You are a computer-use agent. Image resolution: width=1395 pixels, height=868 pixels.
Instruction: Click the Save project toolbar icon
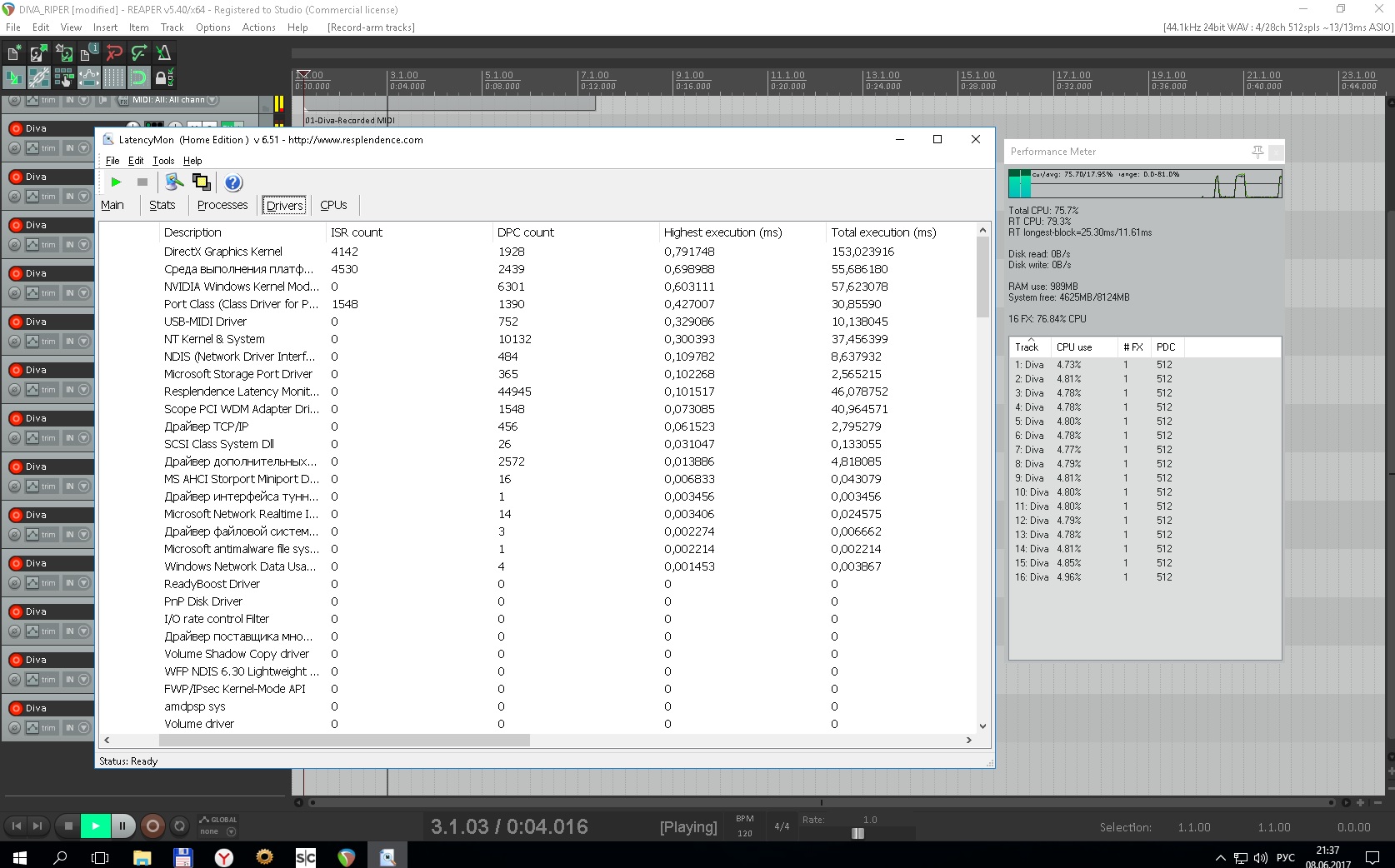(64, 53)
